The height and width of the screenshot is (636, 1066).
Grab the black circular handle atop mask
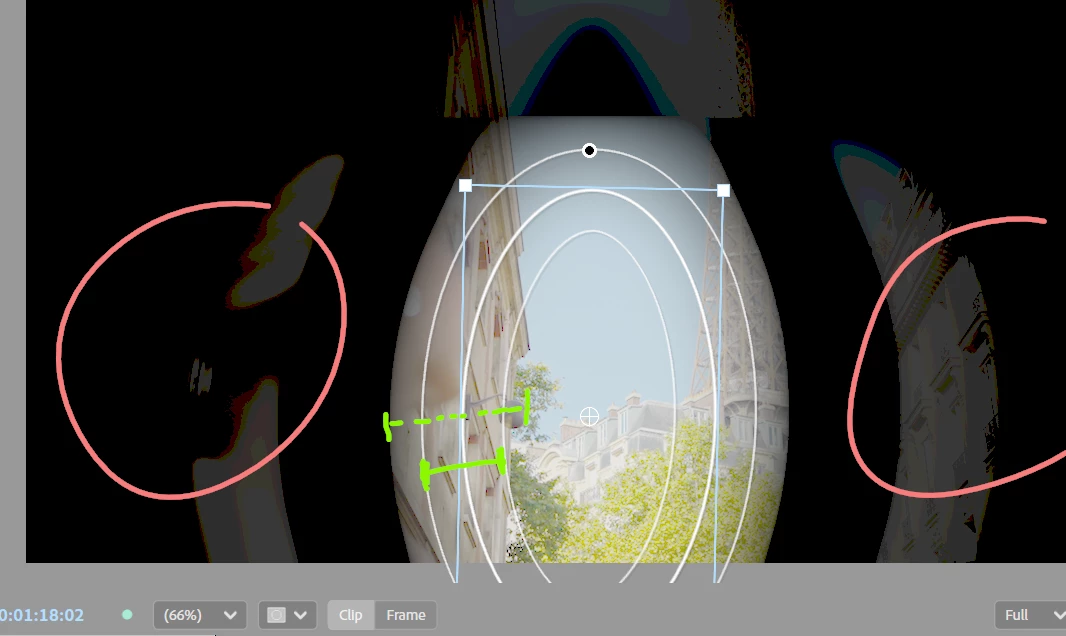coord(589,150)
